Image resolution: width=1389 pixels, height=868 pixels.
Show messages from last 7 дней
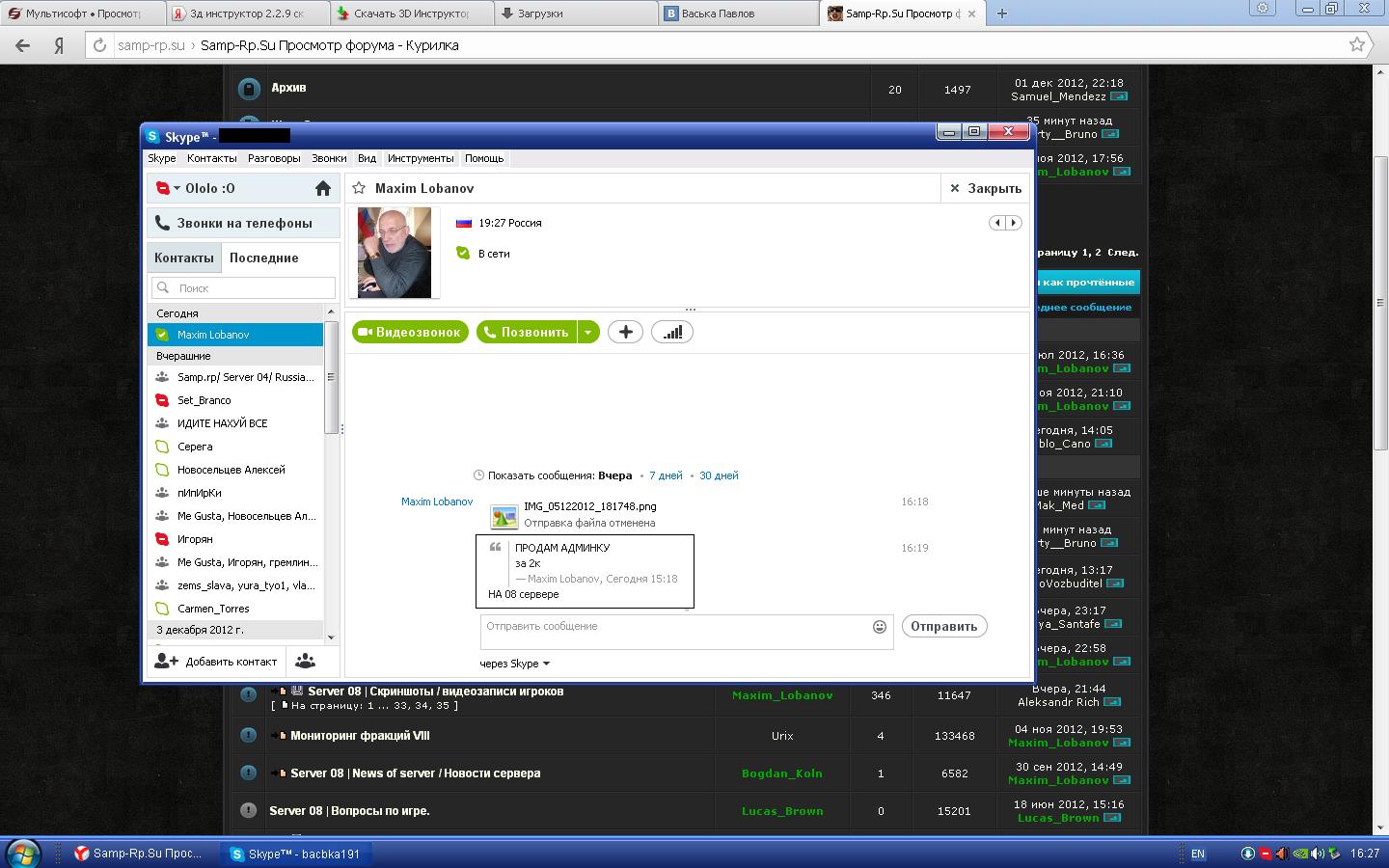(x=666, y=475)
